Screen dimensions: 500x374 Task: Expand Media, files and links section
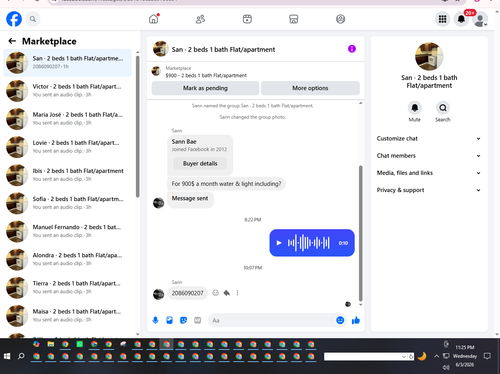click(x=429, y=173)
